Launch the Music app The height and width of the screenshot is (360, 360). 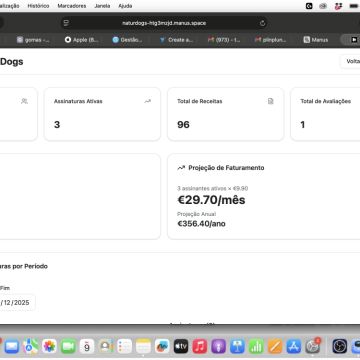click(x=200, y=346)
